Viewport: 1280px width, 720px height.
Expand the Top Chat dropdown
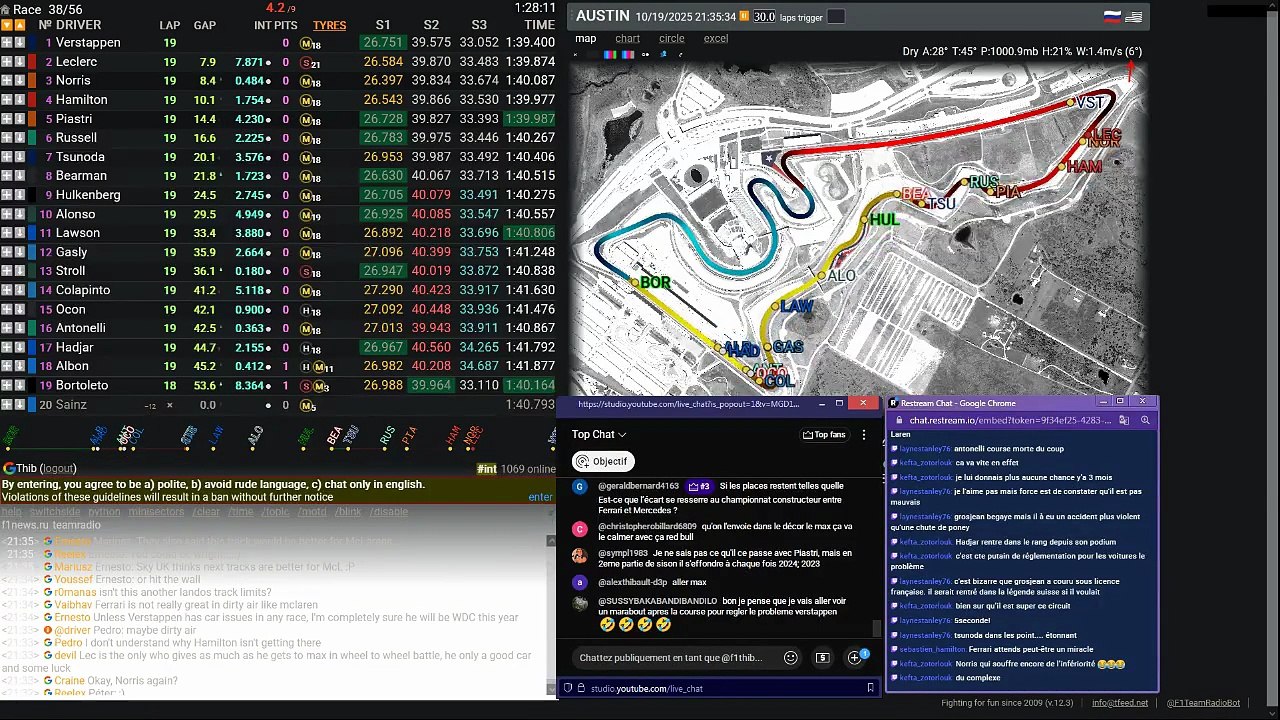click(x=599, y=435)
